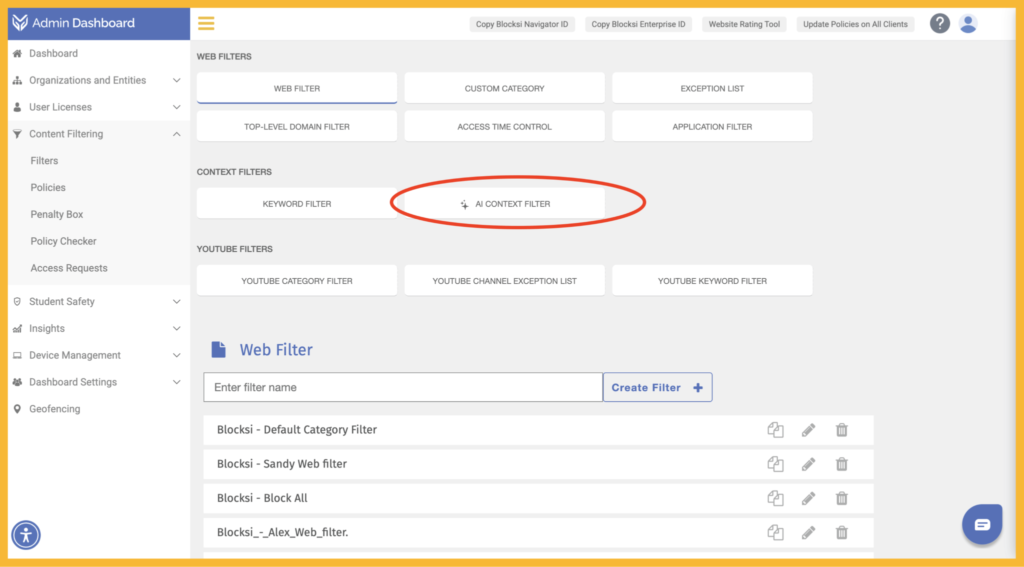Delete the Blocksi - Block All filter

point(842,498)
